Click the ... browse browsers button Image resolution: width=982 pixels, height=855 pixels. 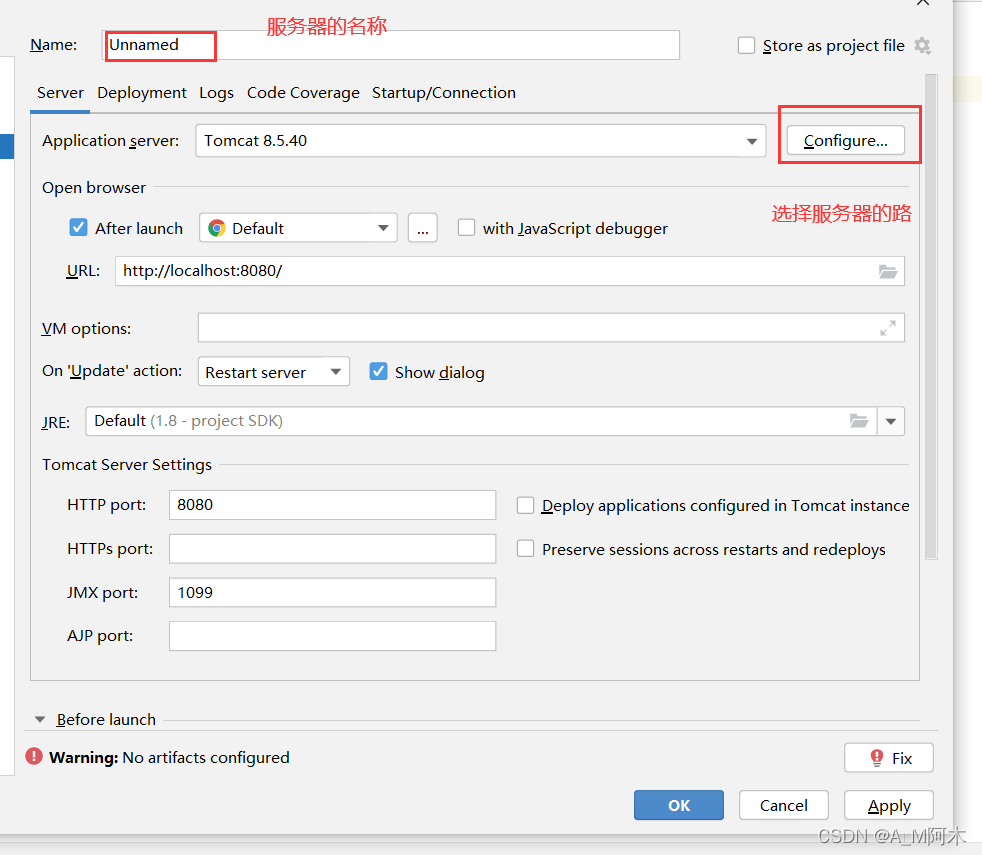pos(423,228)
